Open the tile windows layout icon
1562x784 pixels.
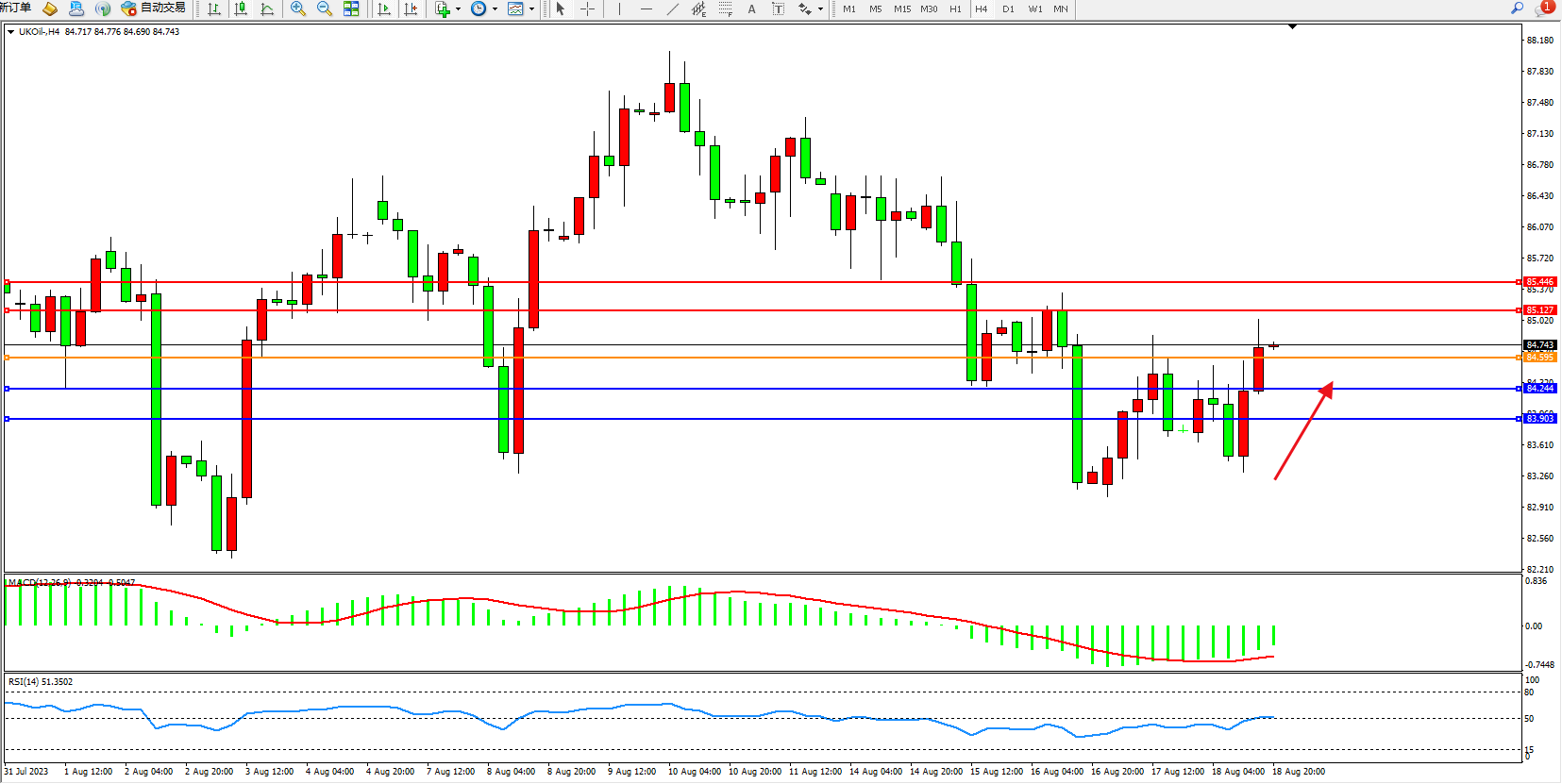pos(351,8)
